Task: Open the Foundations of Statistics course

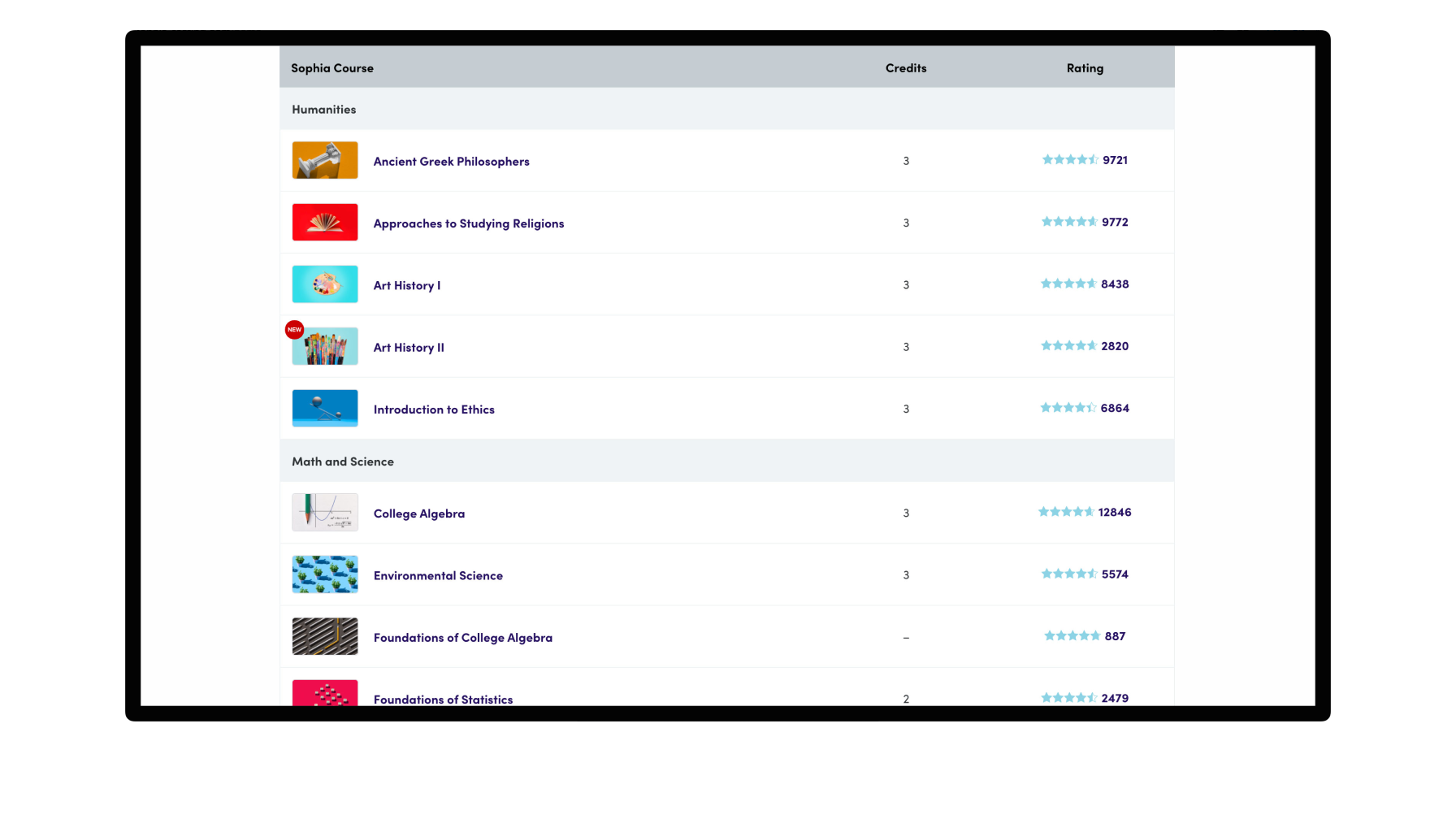Action: click(x=443, y=700)
